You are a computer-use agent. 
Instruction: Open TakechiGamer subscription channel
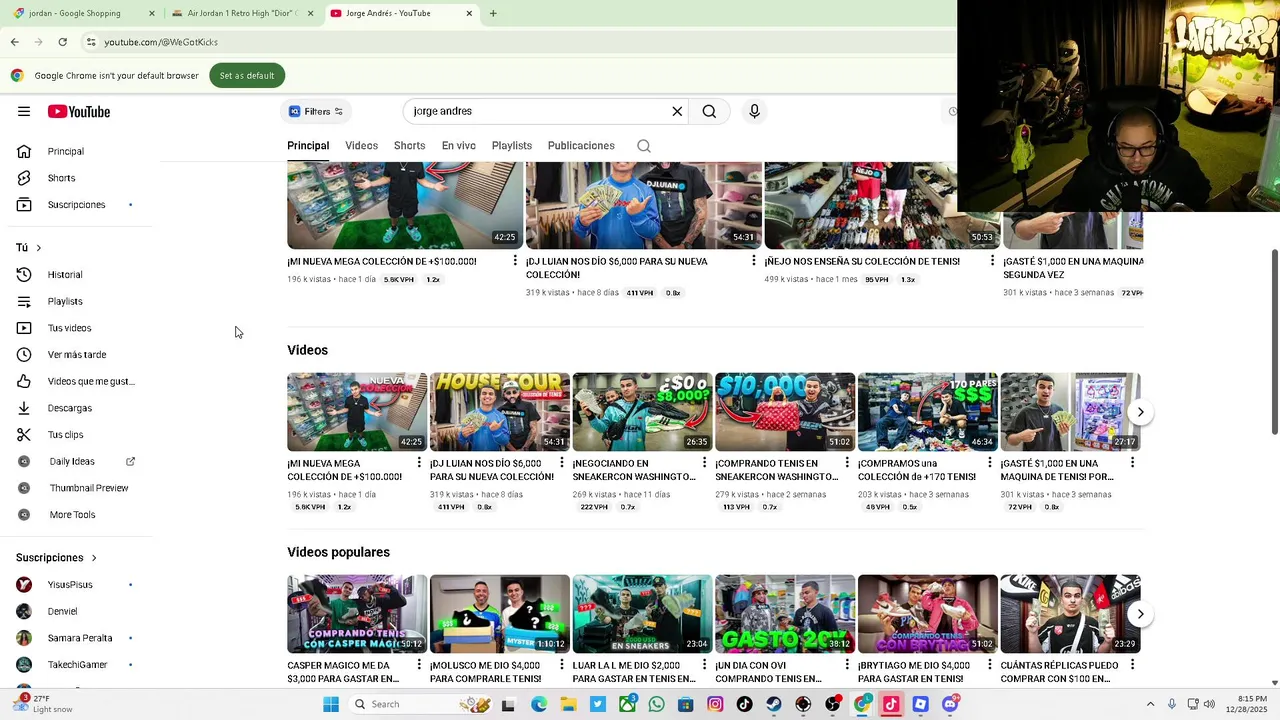point(76,665)
